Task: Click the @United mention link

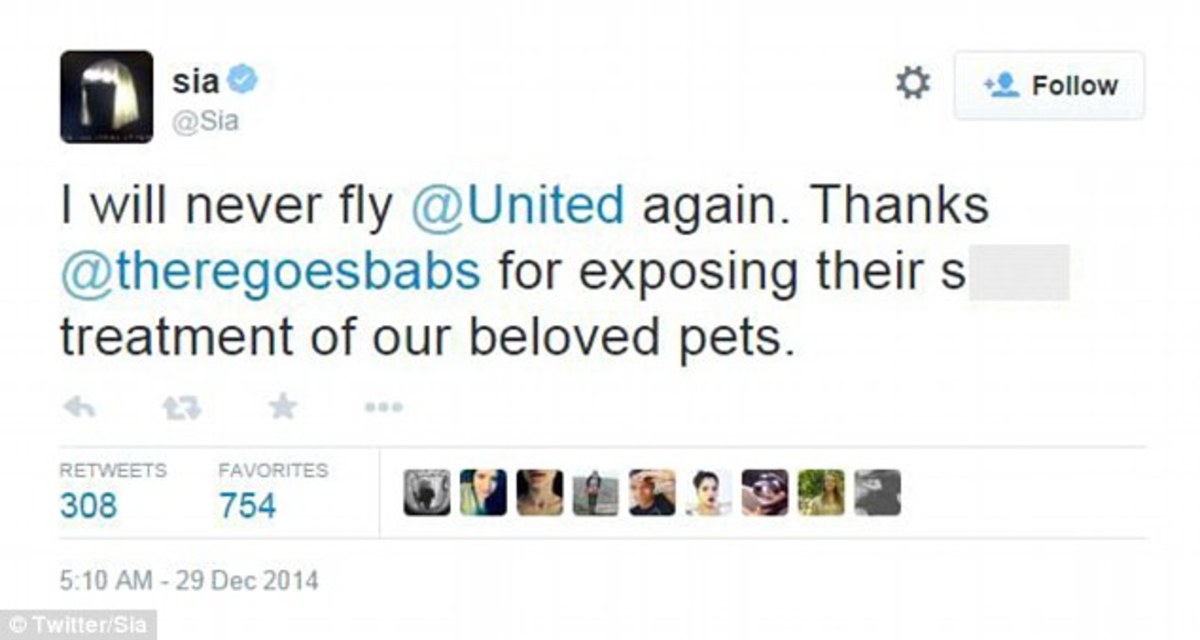Action: (x=517, y=205)
